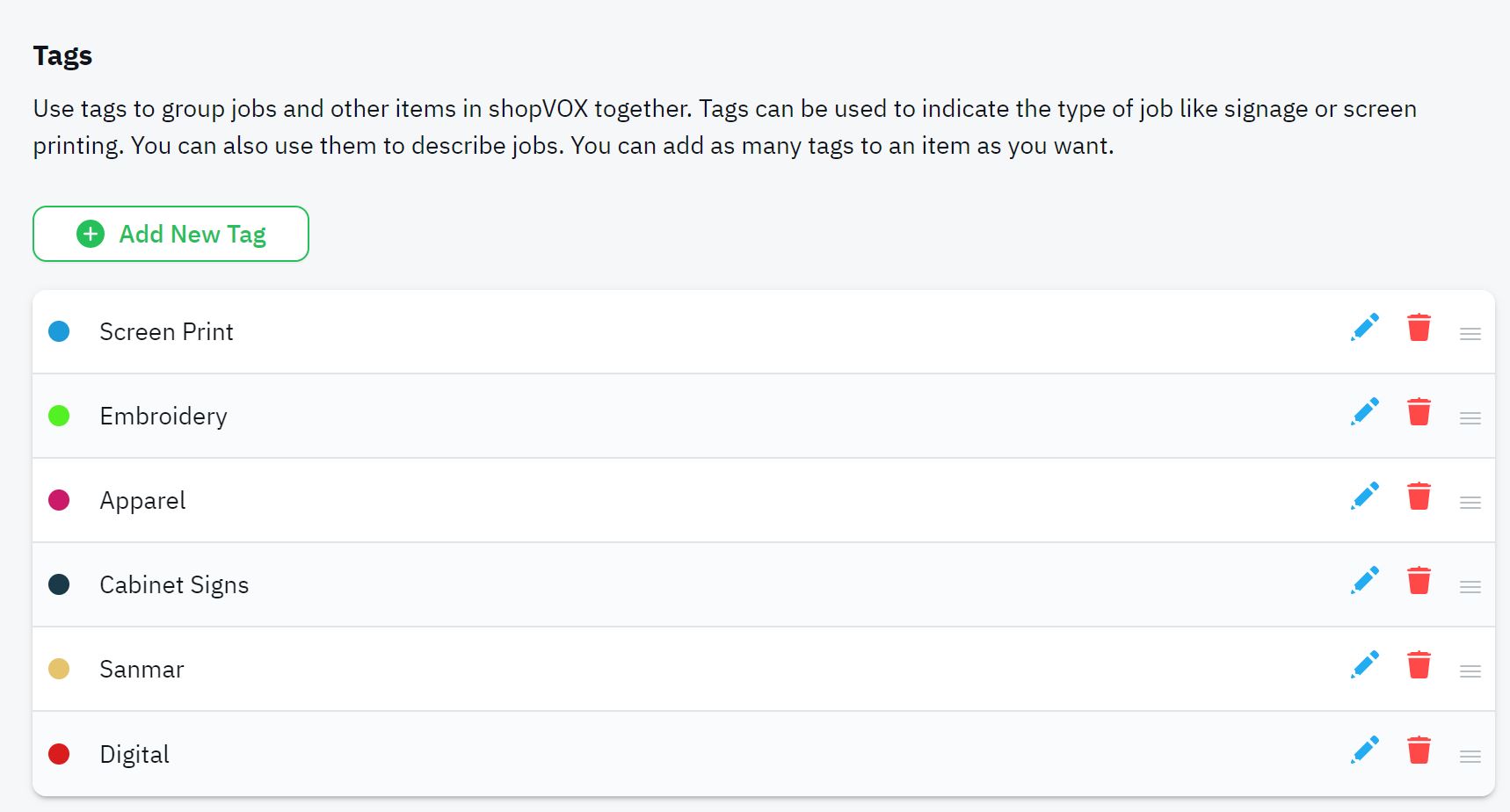Open editor for Sanmar tag

pyautogui.click(x=1365, y=664)
